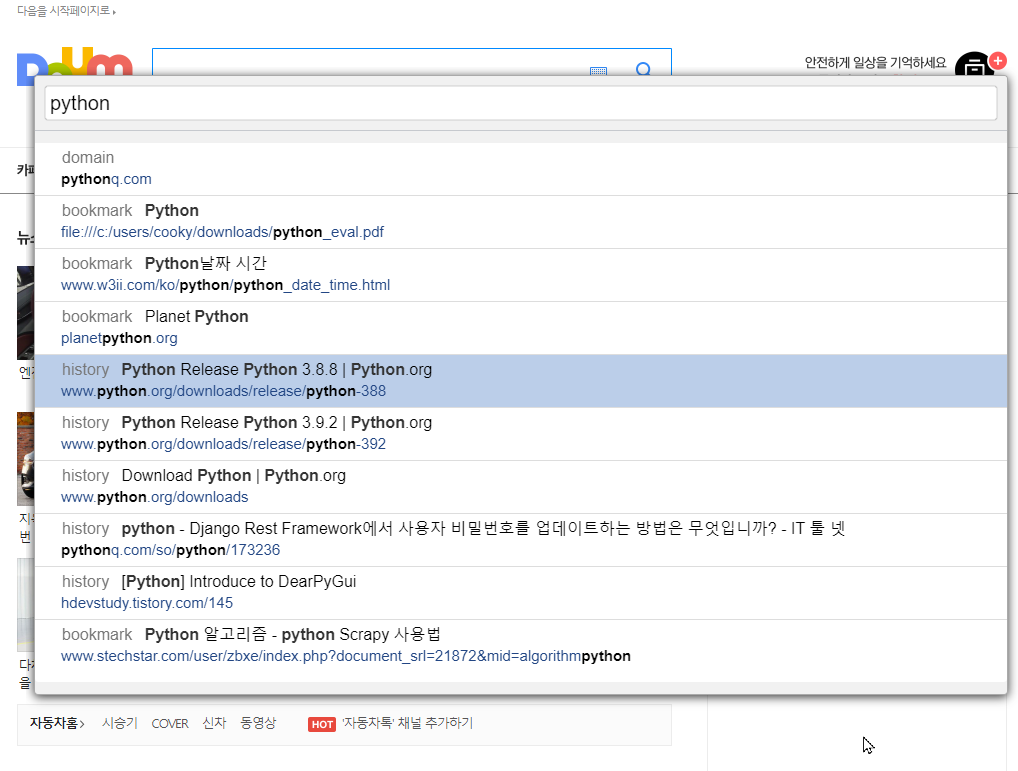
Task: Select the Python 3.8.8 release history entry
Action: click(x=521, y=381)
